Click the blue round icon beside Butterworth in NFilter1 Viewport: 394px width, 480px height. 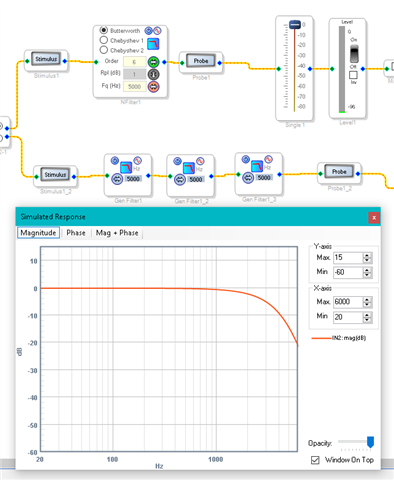click(x=148, y=31)
